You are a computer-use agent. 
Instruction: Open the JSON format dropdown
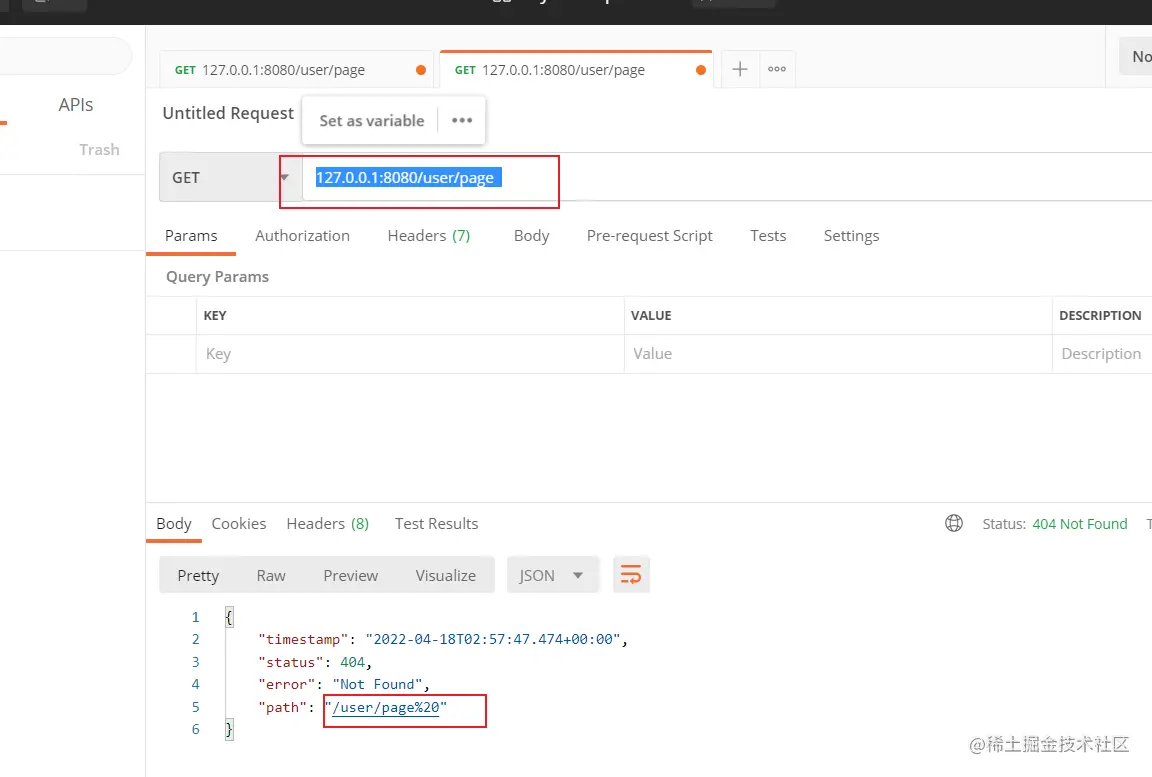click(552, 575)
